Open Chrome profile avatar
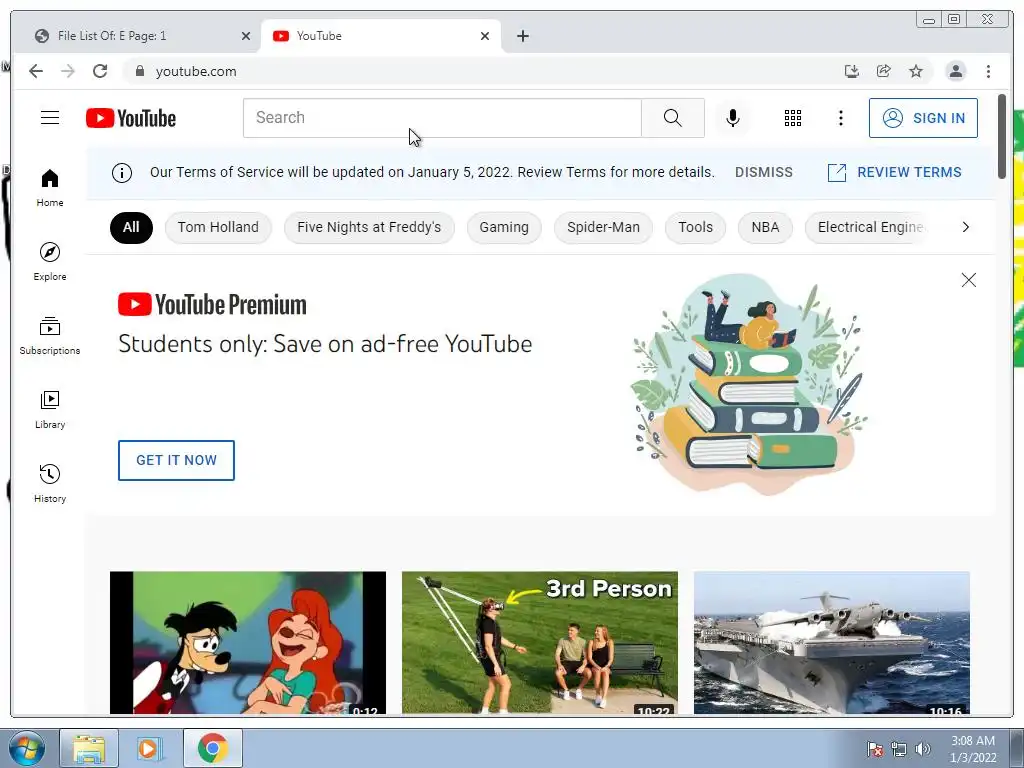Viewport: 1024px width, 768px height. [955, 71]
